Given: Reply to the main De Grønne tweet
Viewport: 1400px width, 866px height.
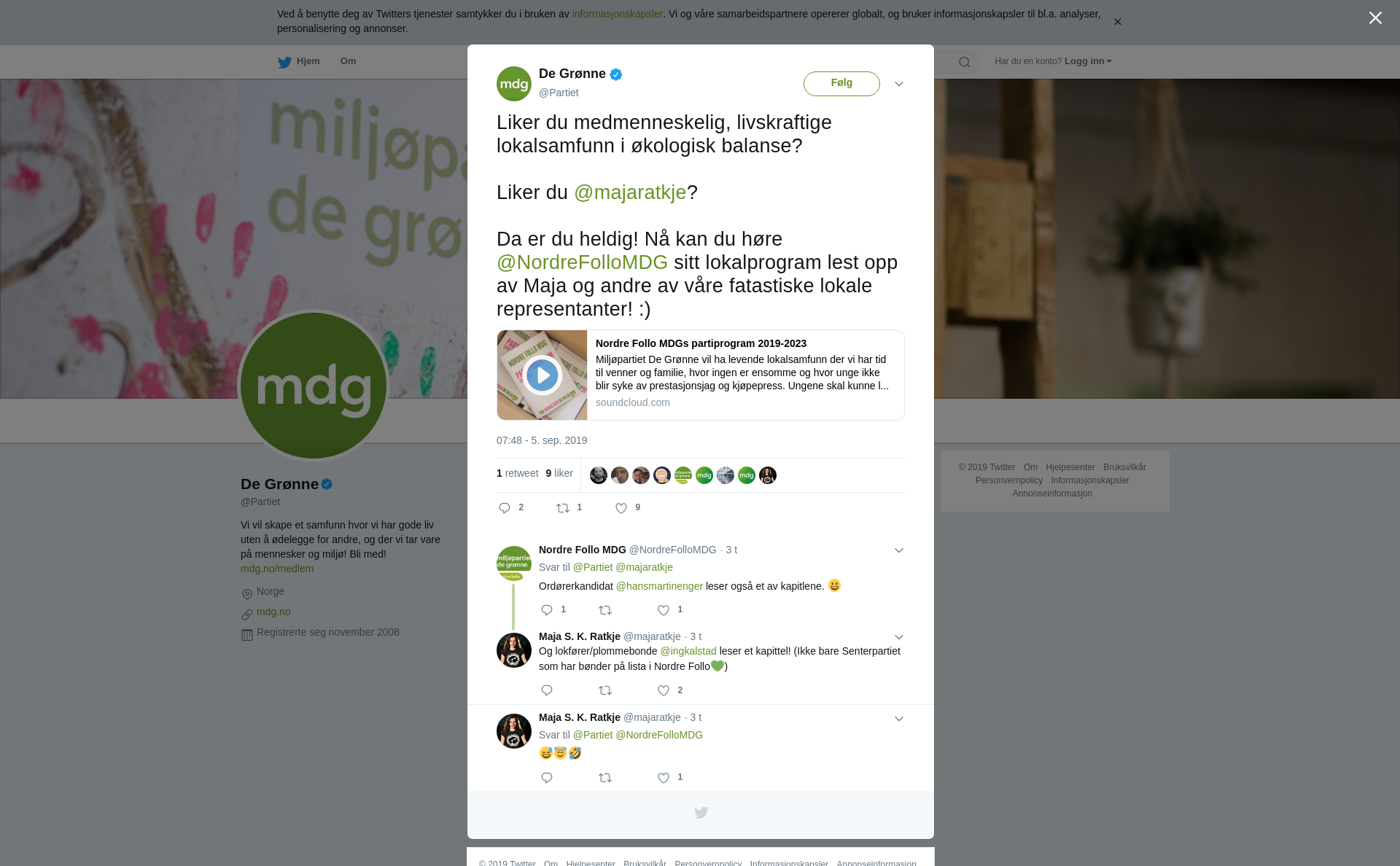Looking at the screenshot, I should pyautogui.click(x=505, y=508).
